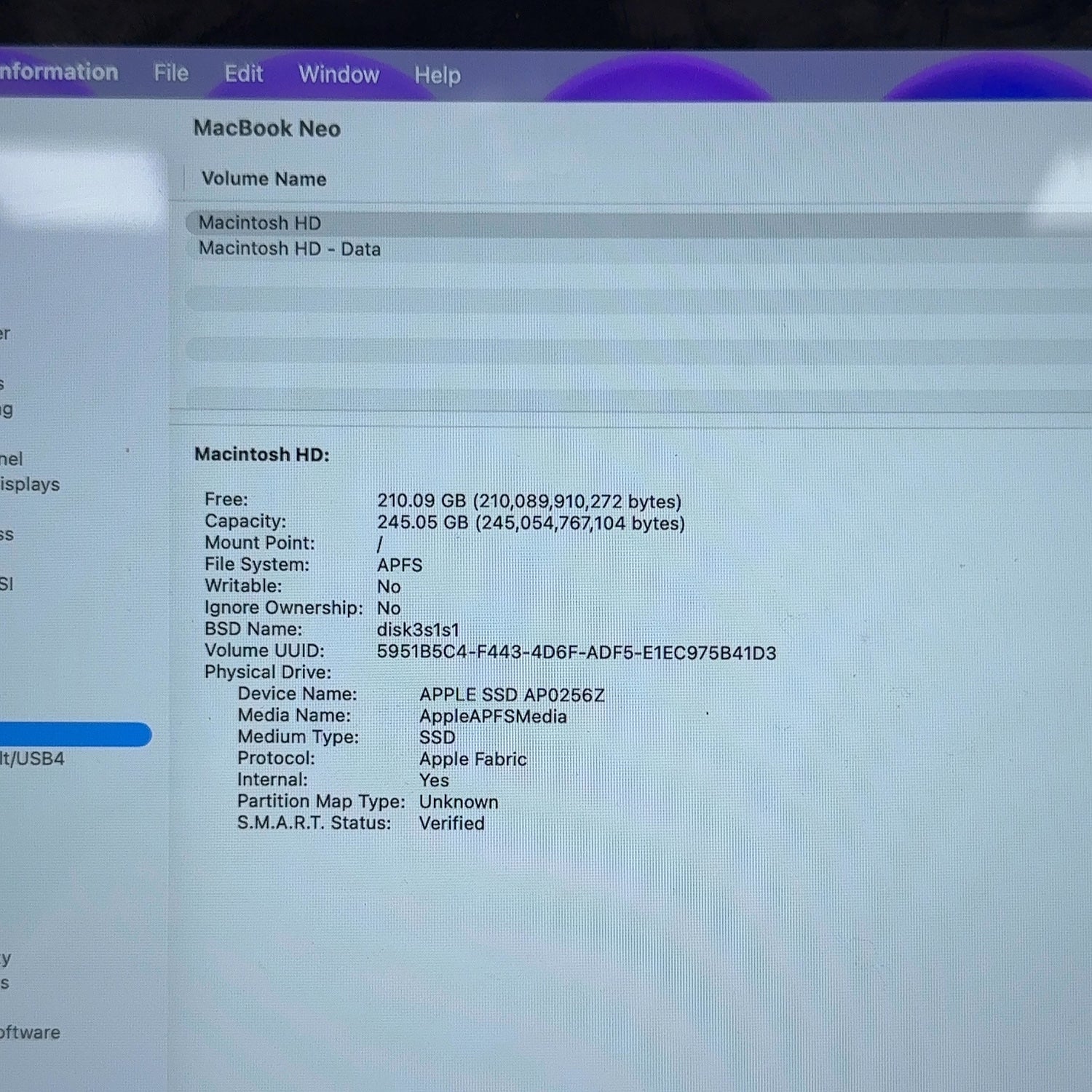Expand the Software sidebar section

click(30, 1032)
